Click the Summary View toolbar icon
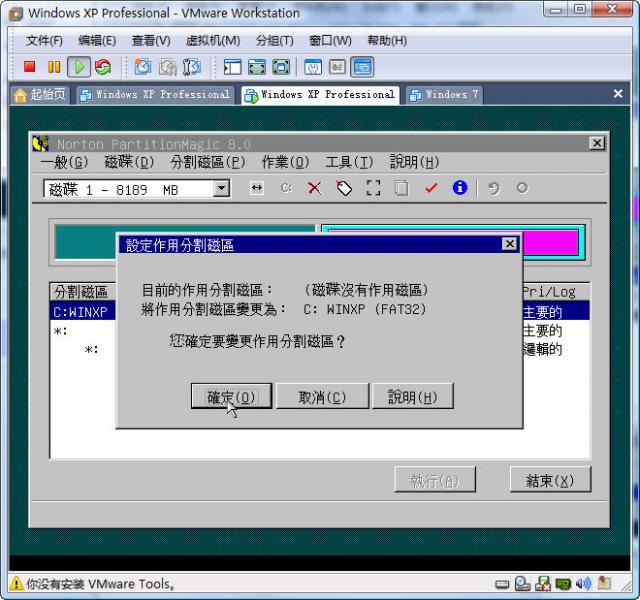Image resolution: width=640 pixels, height=600 pixels. [313, 67]
